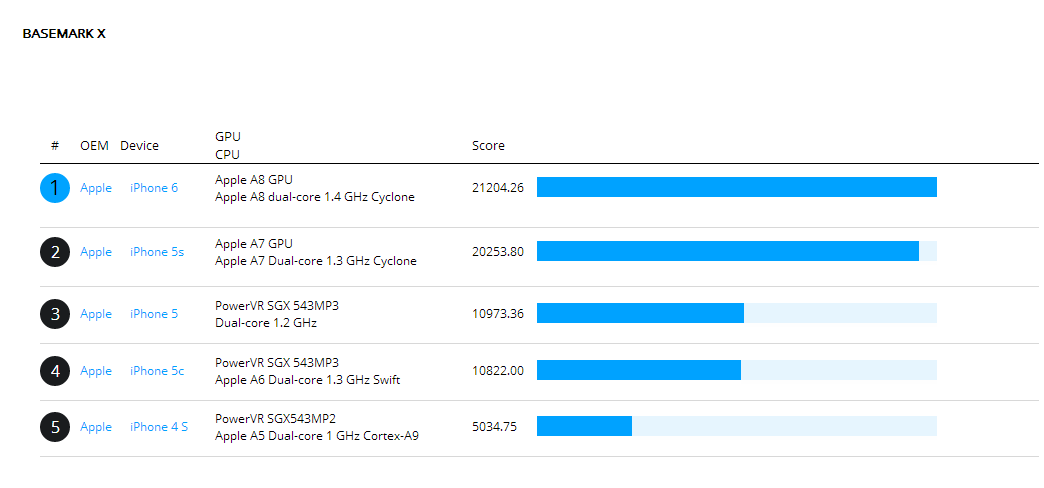Click the rank 3 circle badge

(x=55, y=314)
